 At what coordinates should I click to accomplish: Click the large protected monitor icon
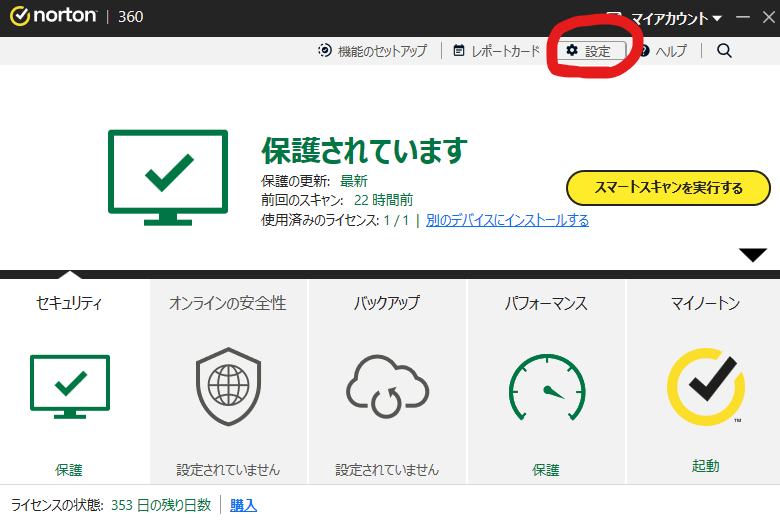[x=168, y=178]
